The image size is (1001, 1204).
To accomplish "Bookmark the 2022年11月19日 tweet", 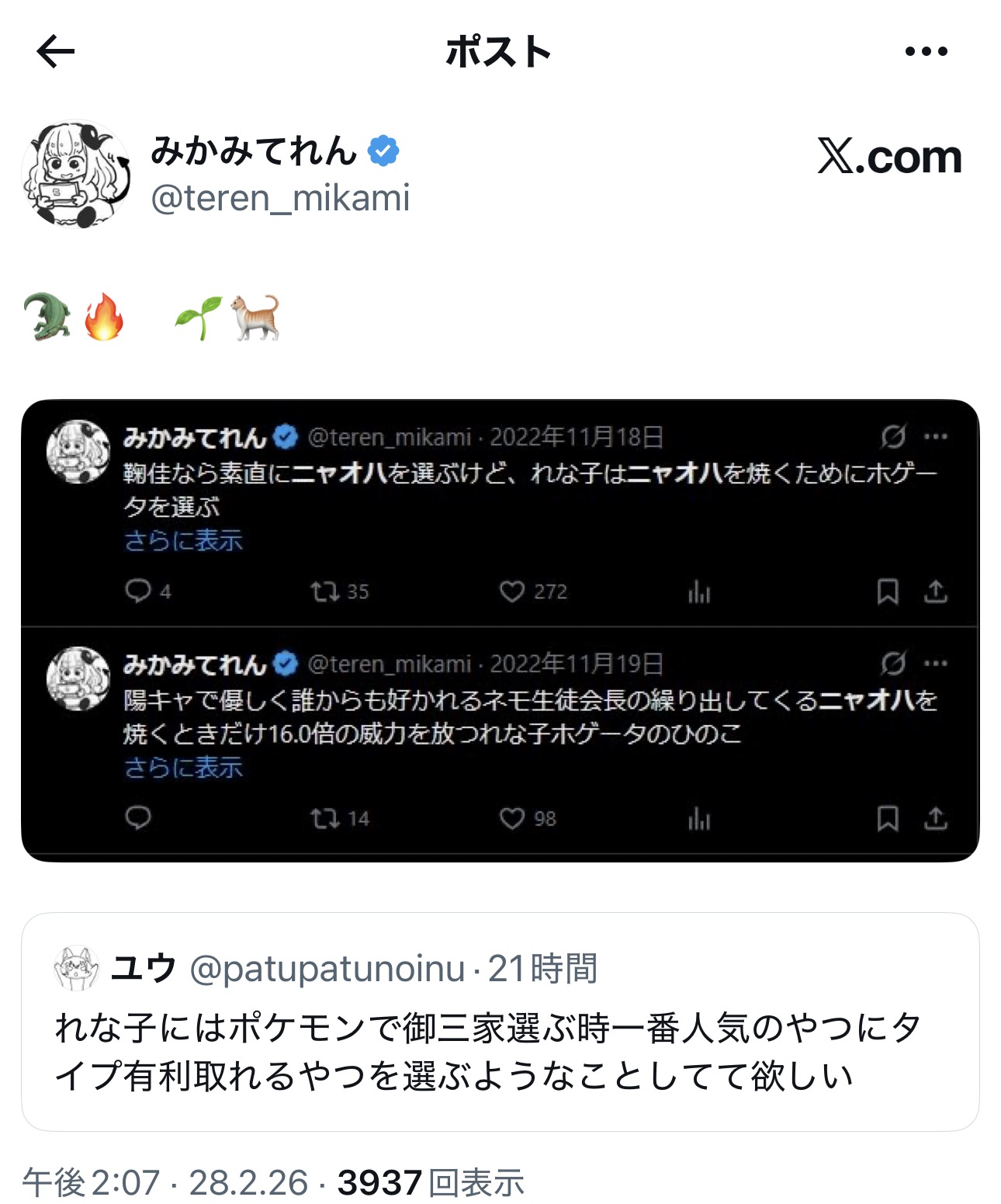I will 888,818.
